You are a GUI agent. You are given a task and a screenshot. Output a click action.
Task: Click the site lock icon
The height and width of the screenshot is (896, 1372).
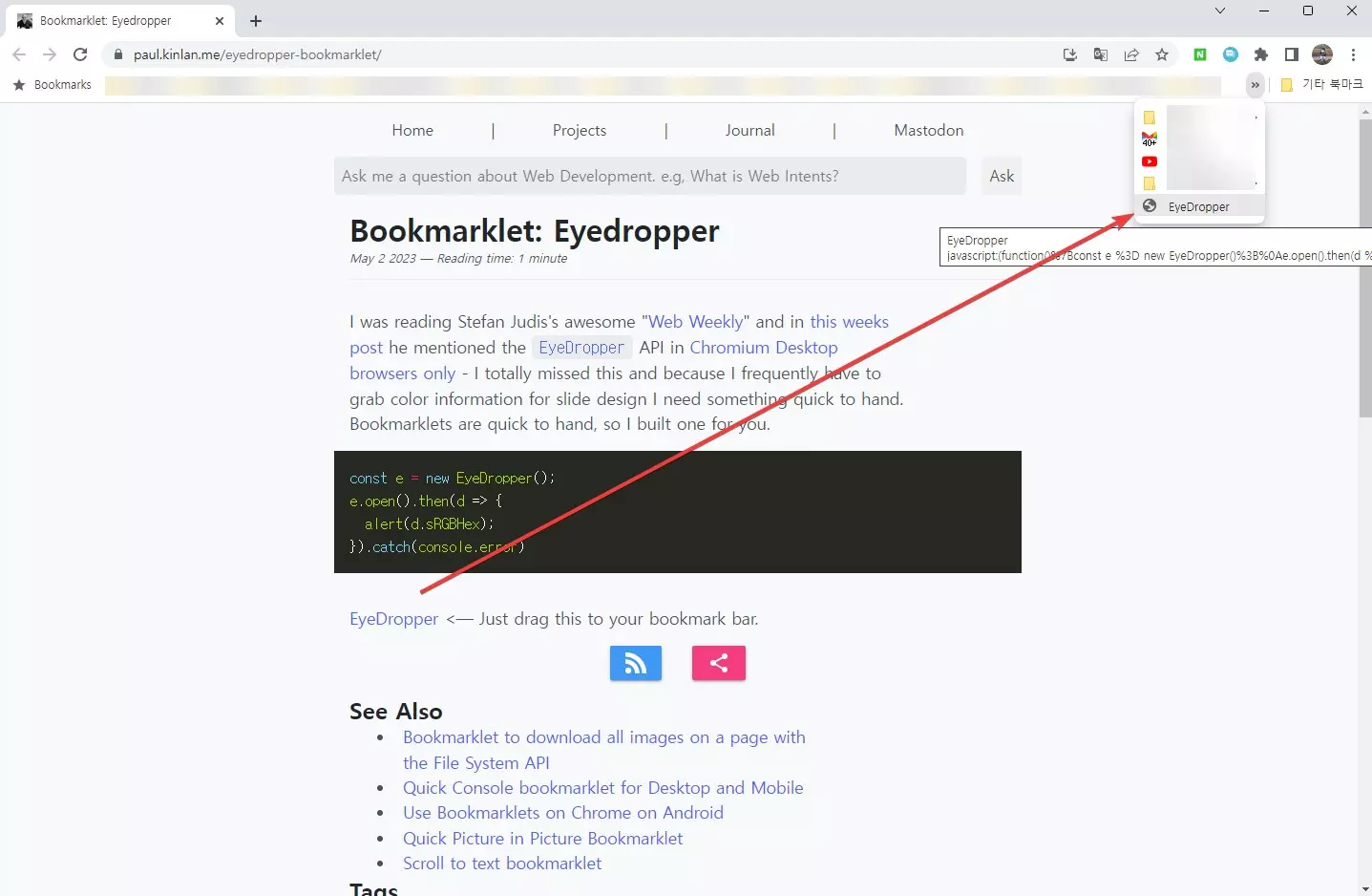(118, 54)
